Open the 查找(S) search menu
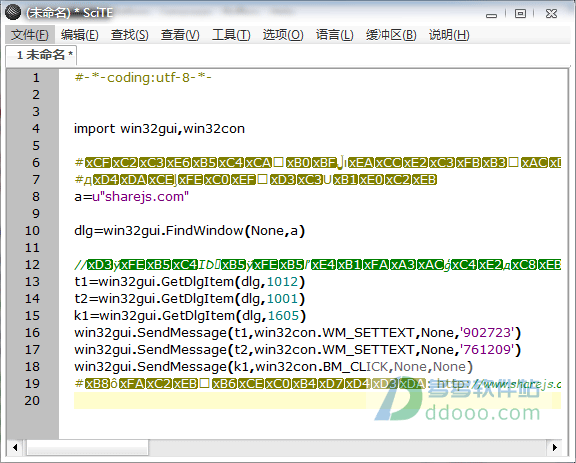The width and height of the screenshot is (576, 463). click(130, 35)
